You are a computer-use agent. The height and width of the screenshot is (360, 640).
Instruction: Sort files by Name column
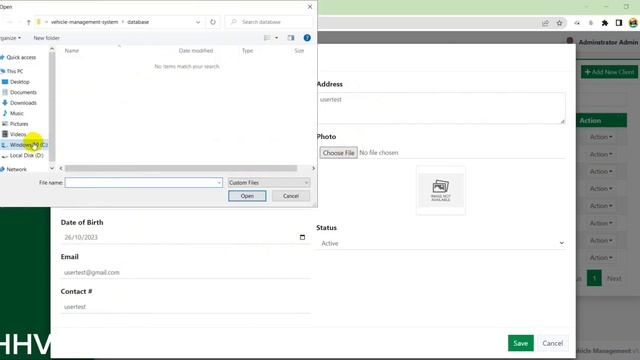coord(72,51)
